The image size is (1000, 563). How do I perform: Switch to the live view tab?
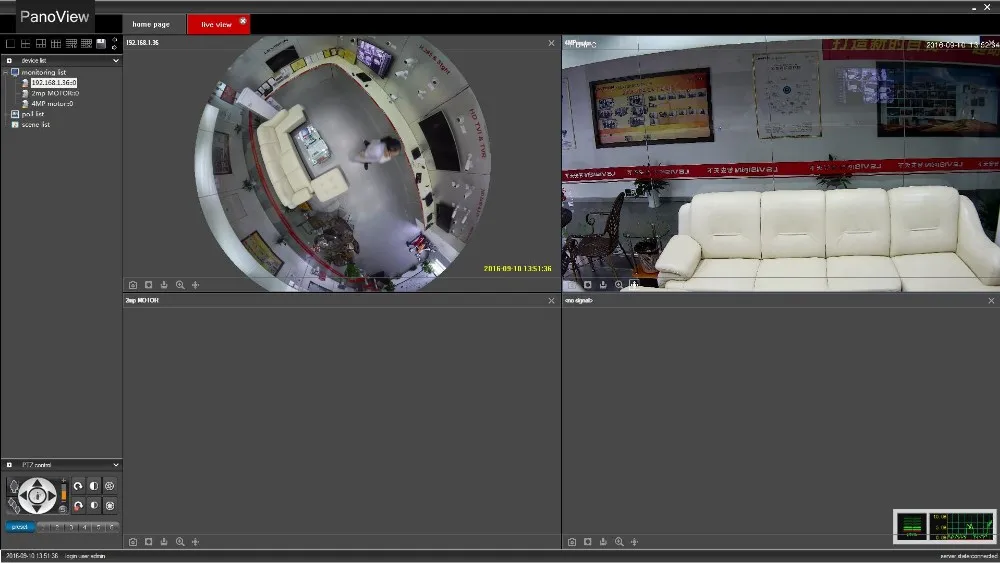tap(216, 24)
